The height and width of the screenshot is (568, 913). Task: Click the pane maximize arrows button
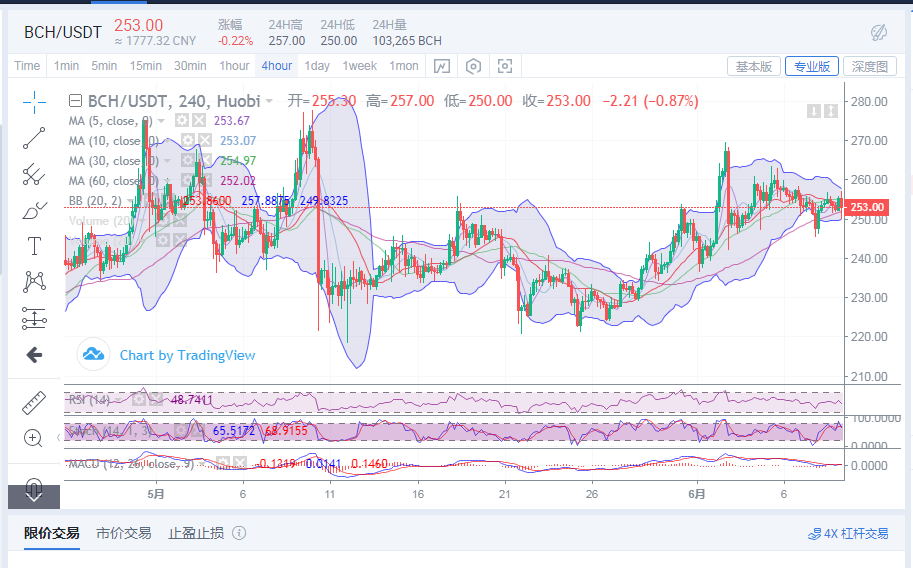(x=831, y=111)
